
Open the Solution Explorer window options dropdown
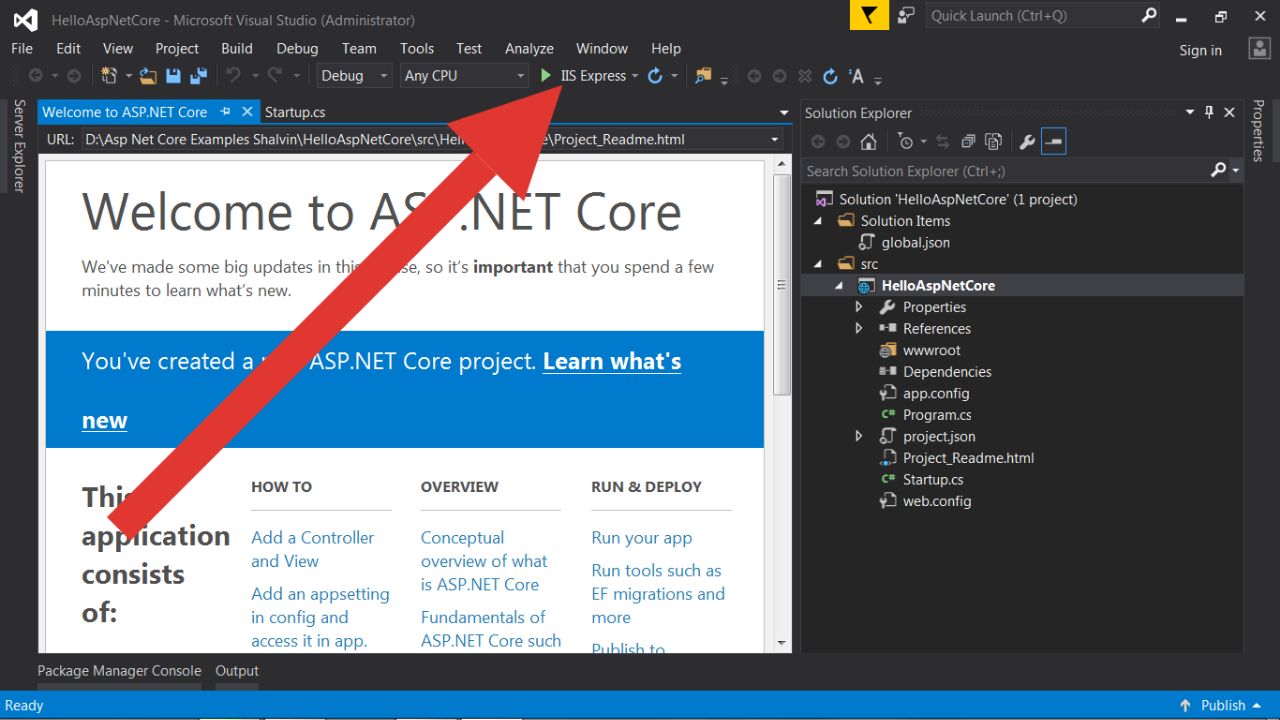1189,112
